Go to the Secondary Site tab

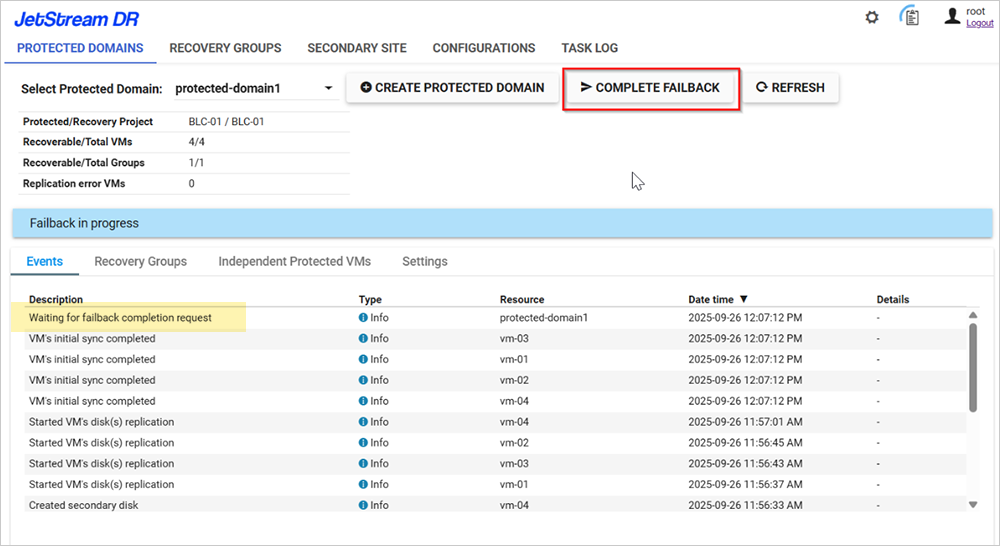pyautogui.click(x=357, y=48)
